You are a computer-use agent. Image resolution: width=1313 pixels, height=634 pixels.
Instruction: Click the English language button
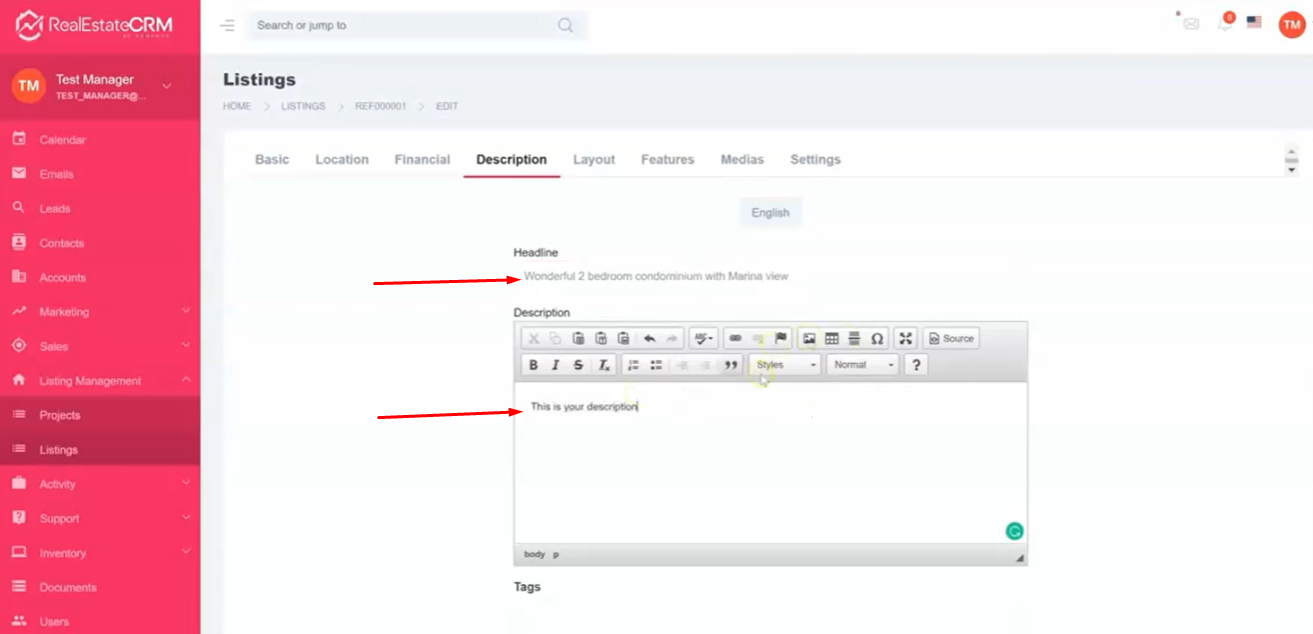770,213
